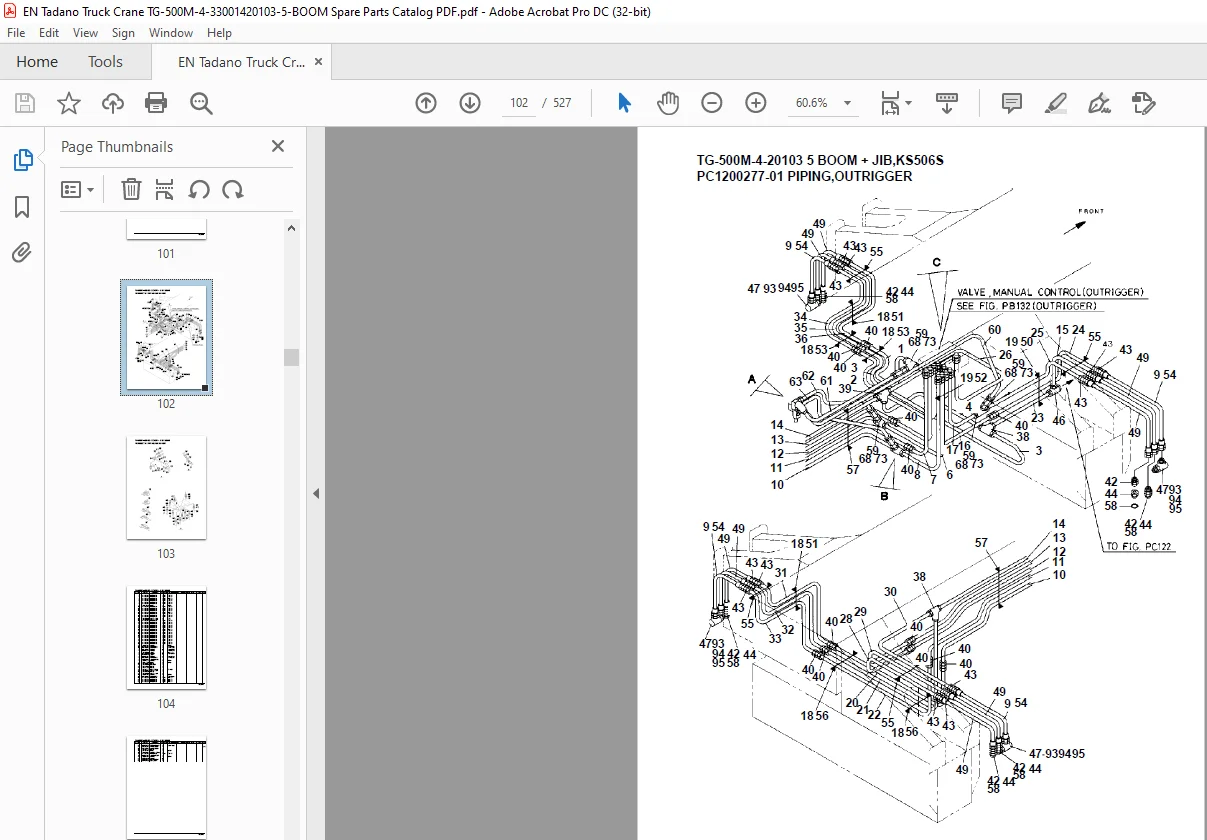Open the Bookmarks sidebar panel
Screen dimensions: 1207x840
(x=22, y=207)
